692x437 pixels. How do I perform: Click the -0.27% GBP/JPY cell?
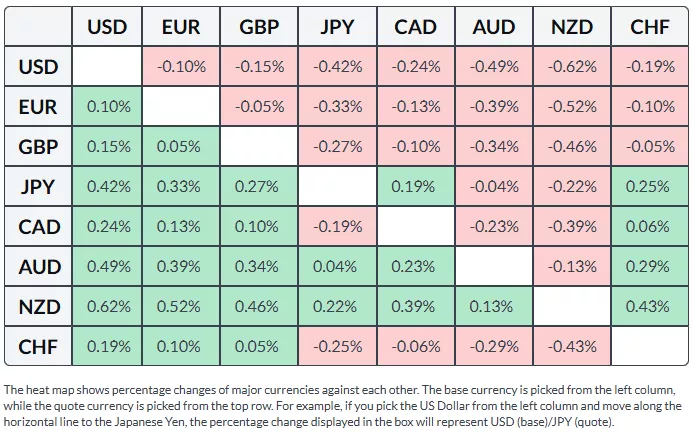pyautogui.click(x=339, y=147)
